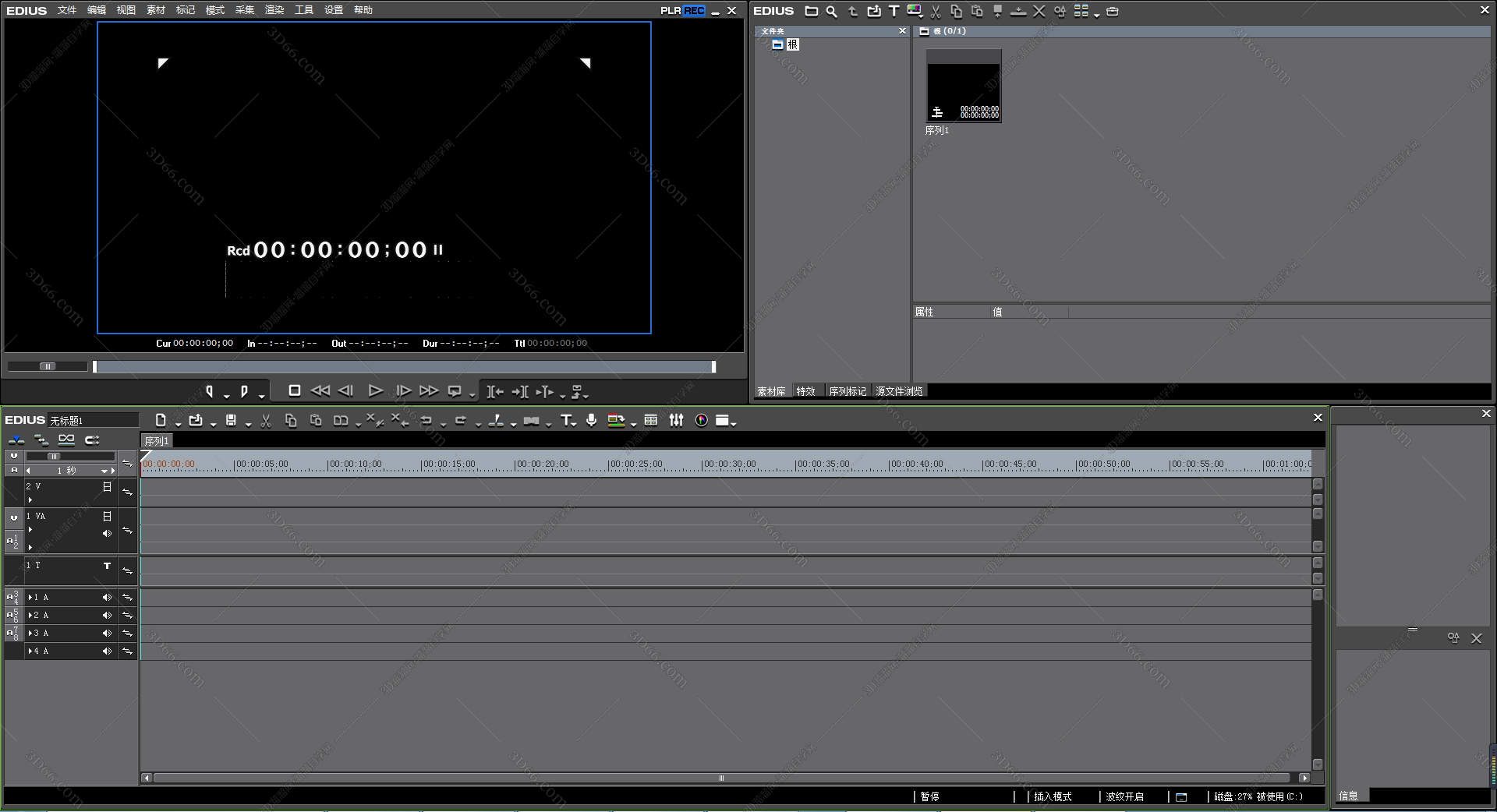Click the add title T icon in bin
The width and height of the screenshot is (1497, 812).
pyautogui.click(x=894, y=11)
